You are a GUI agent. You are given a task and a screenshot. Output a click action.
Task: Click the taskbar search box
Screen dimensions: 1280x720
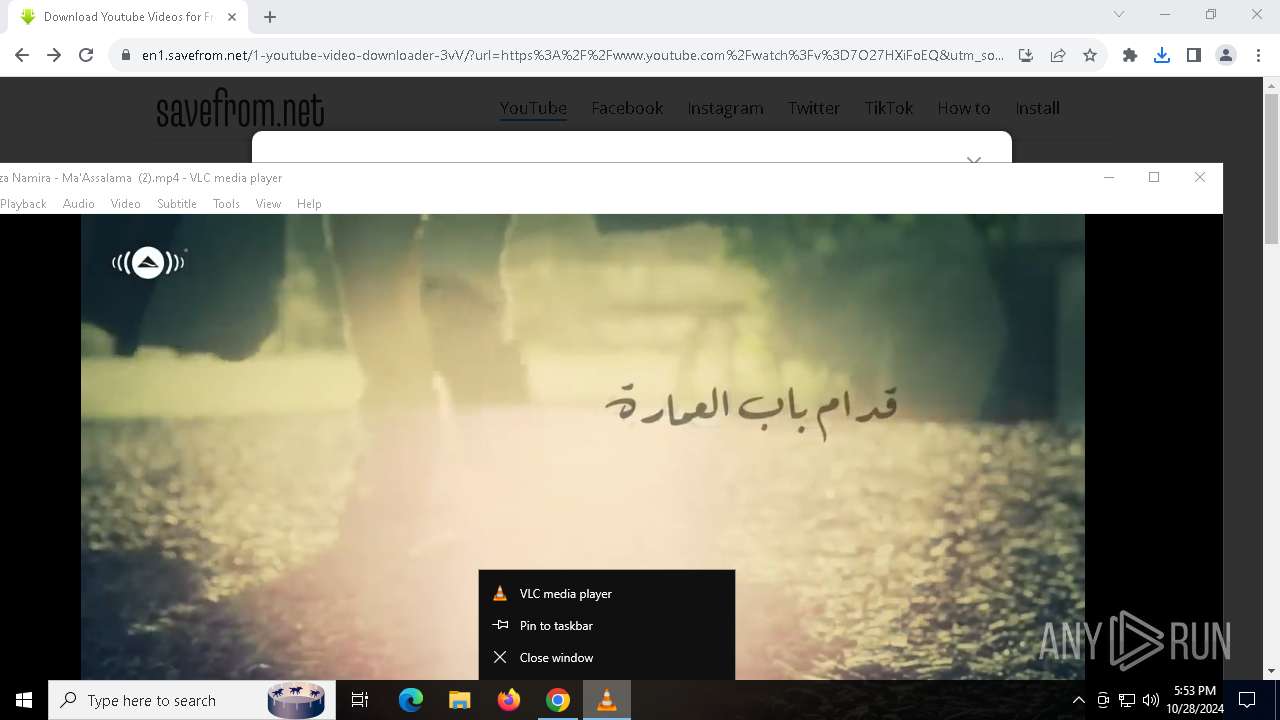(x=192, y=700)
